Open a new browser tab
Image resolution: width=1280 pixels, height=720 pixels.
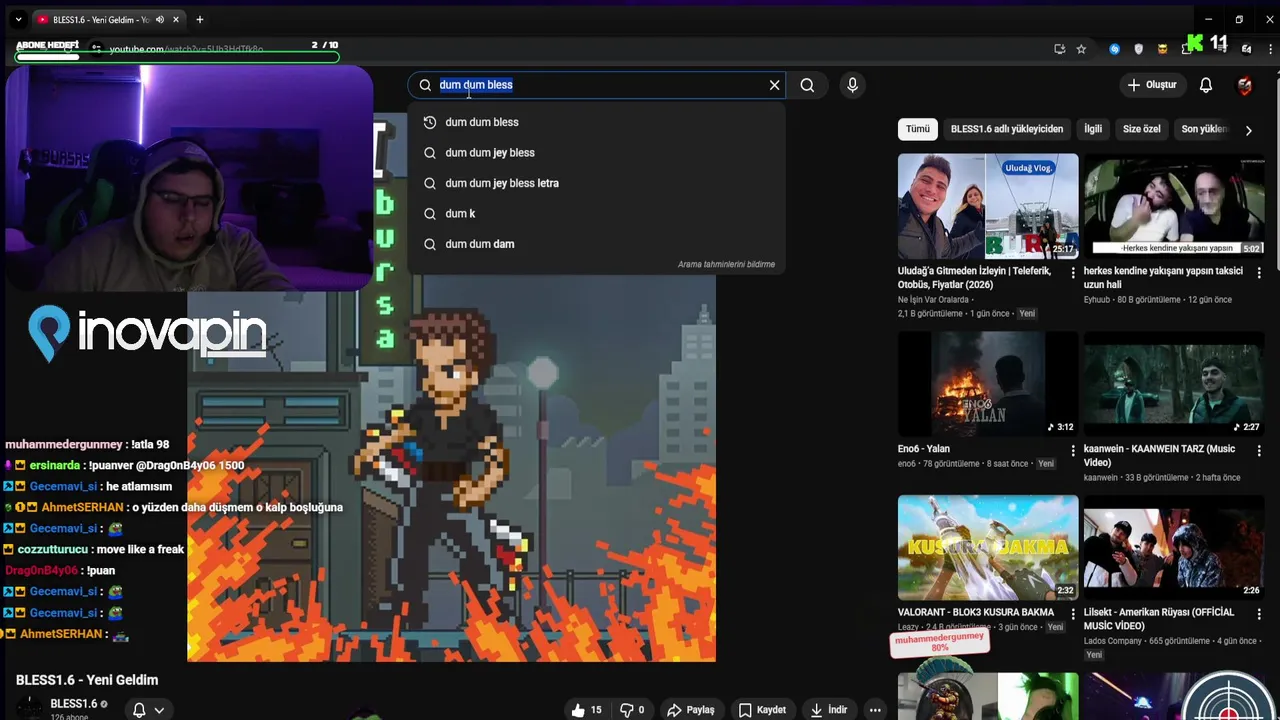pyautogui.click(x=200, y=19)
